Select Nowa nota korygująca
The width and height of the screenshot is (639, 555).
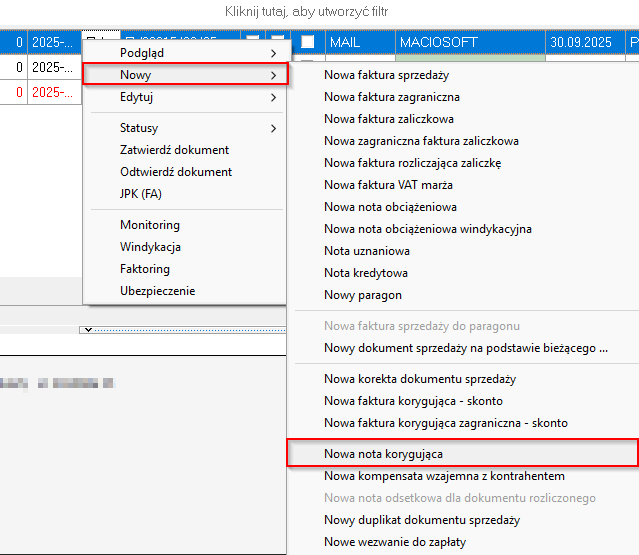(383, 454)
